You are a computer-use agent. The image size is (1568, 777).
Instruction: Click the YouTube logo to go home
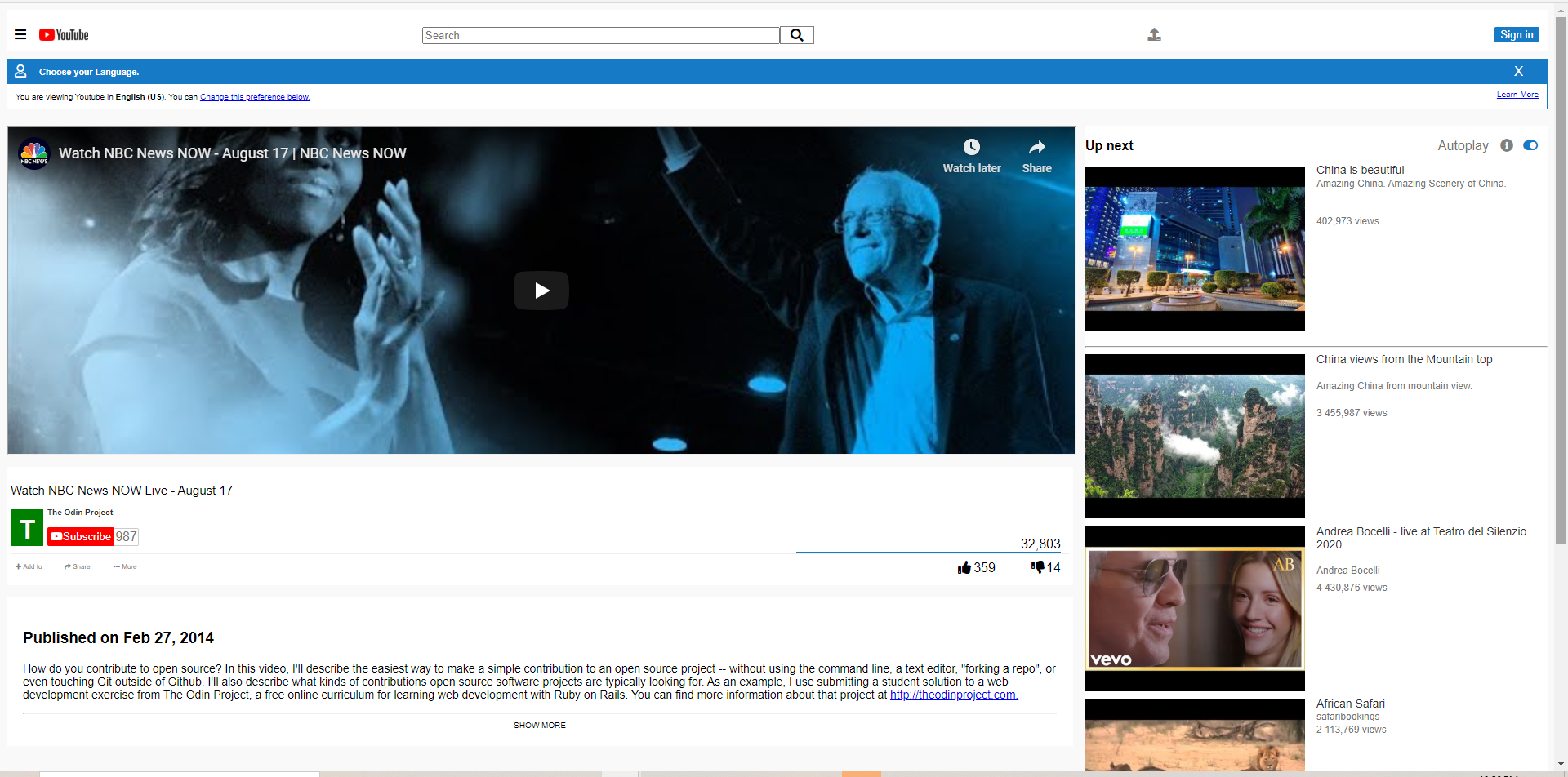(63, 34)
